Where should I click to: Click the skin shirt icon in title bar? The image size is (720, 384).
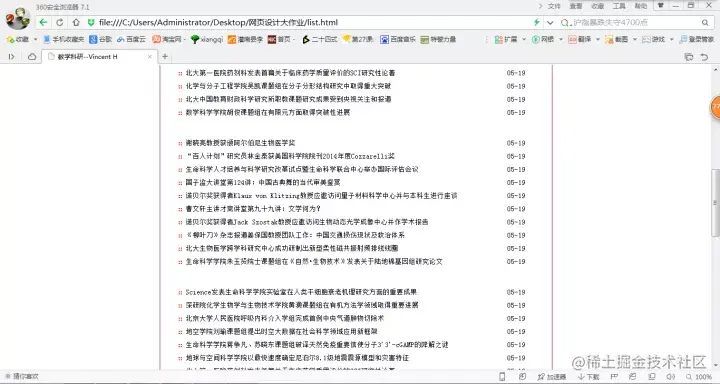point(661,6)
